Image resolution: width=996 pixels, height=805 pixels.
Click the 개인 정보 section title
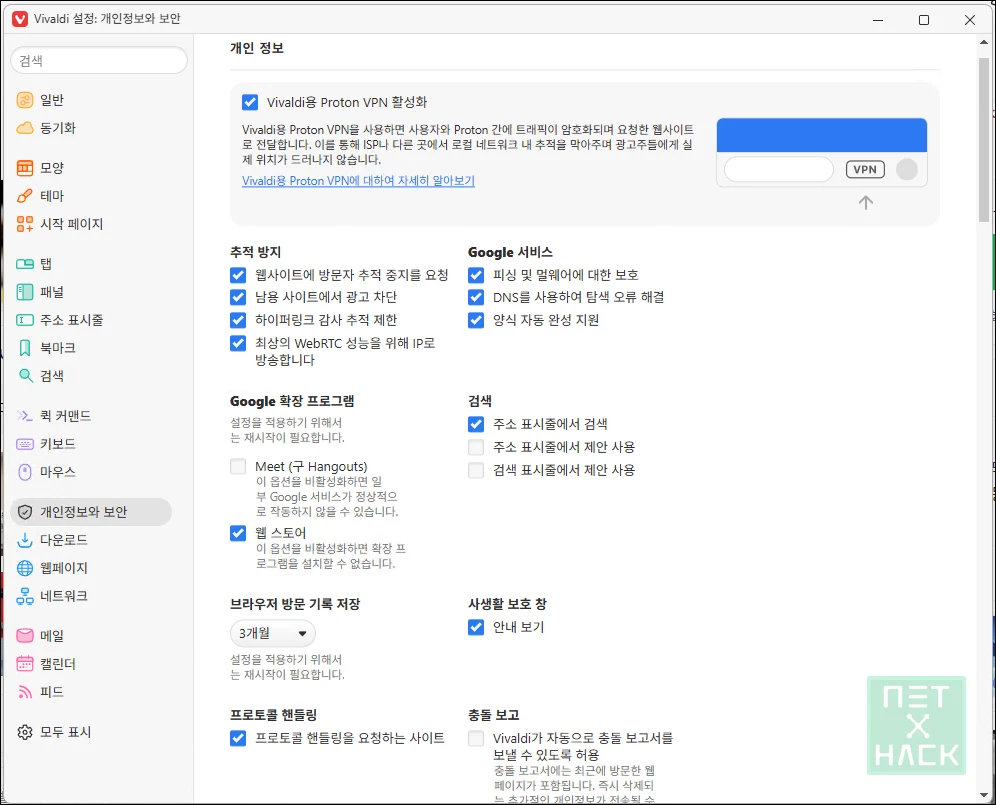(x=257, y=48)
